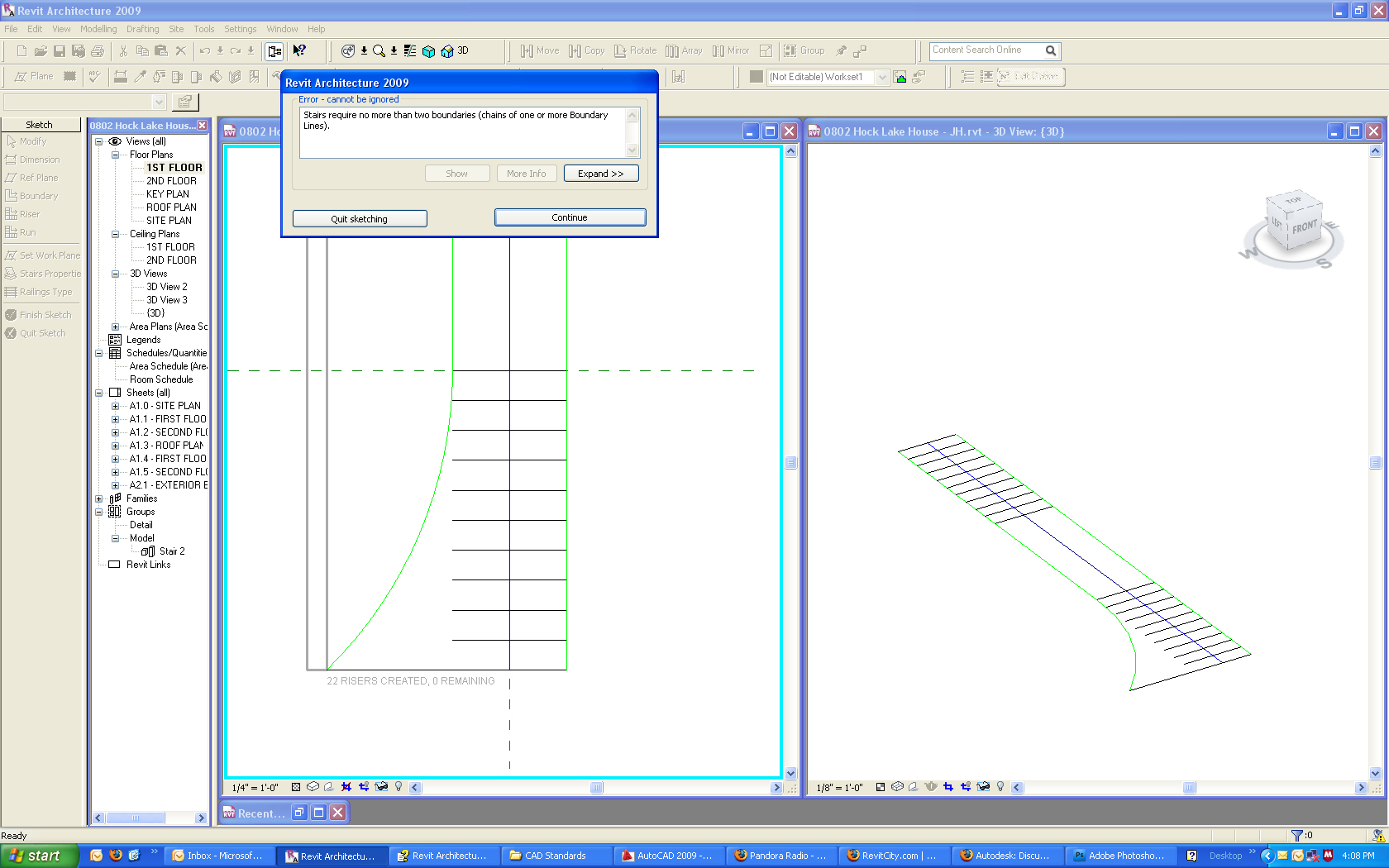Select 2ND FLOOR under Floor Plans
The width and height of the screenshot is (1389, 868).
171,181
